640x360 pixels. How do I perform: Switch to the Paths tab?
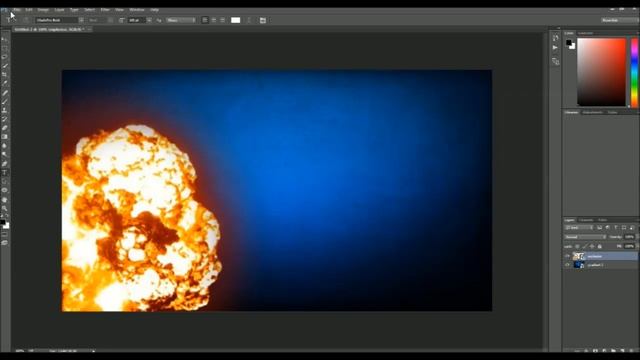pos(602,220)
